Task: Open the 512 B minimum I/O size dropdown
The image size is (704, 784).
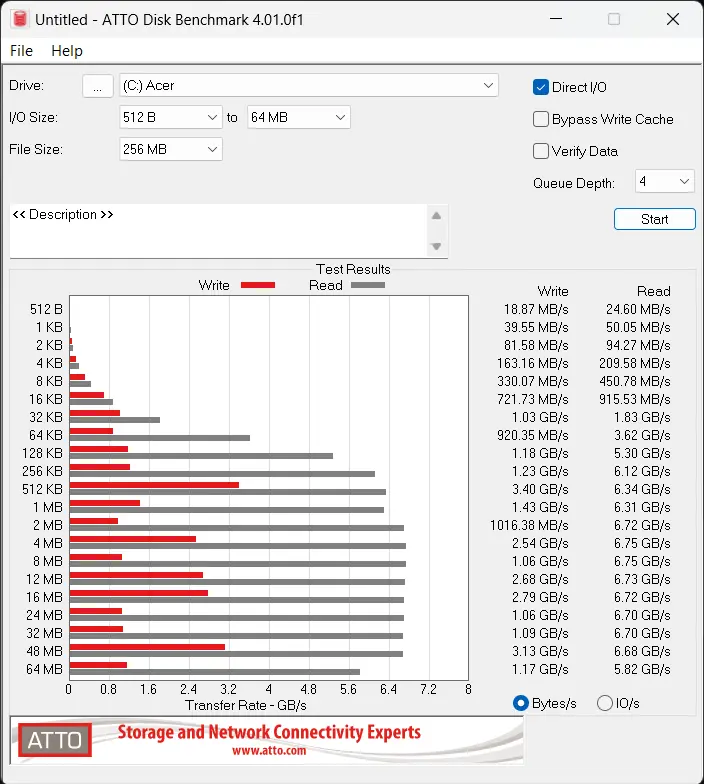Action: point(170,118)
